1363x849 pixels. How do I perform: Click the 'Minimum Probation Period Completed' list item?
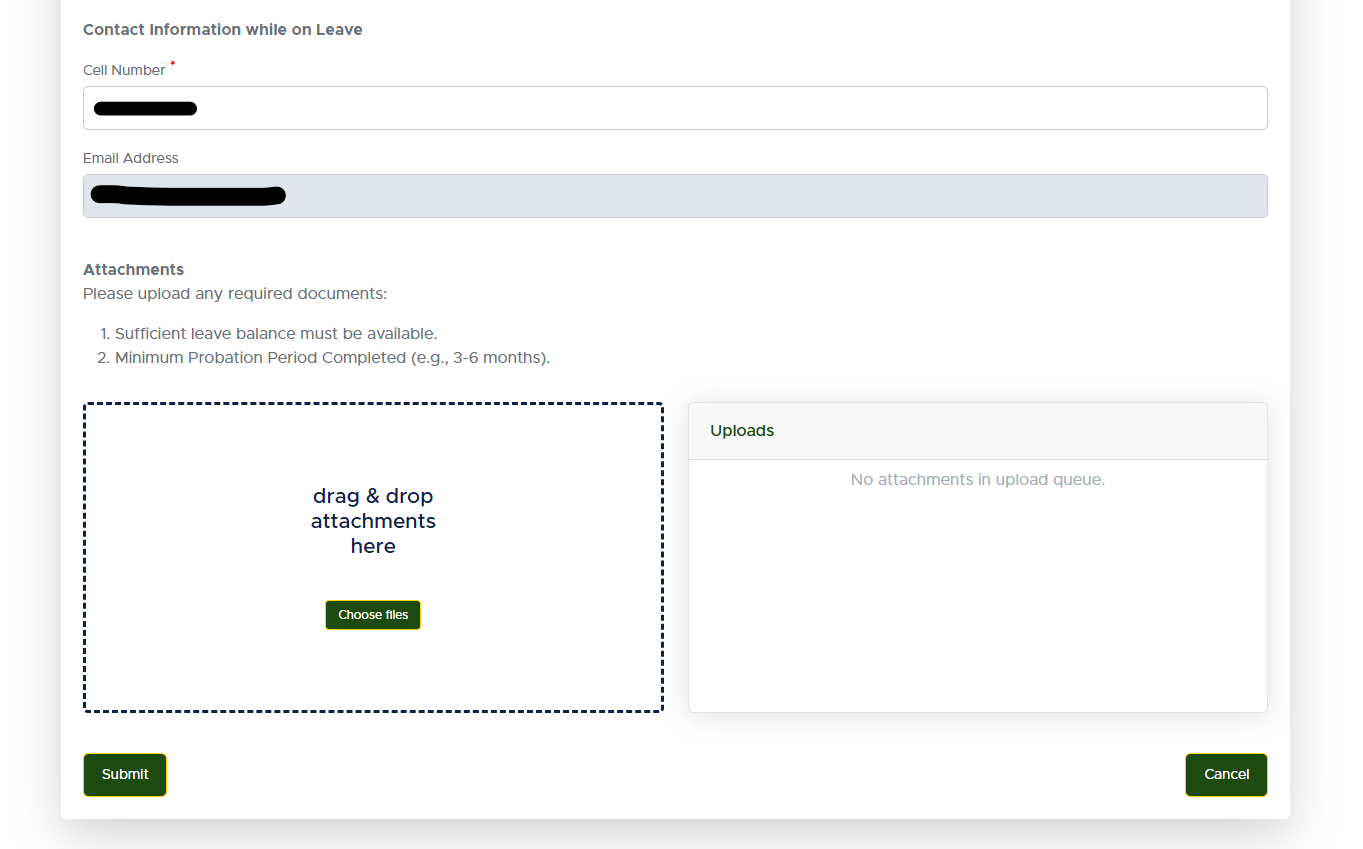pos(332,358)
